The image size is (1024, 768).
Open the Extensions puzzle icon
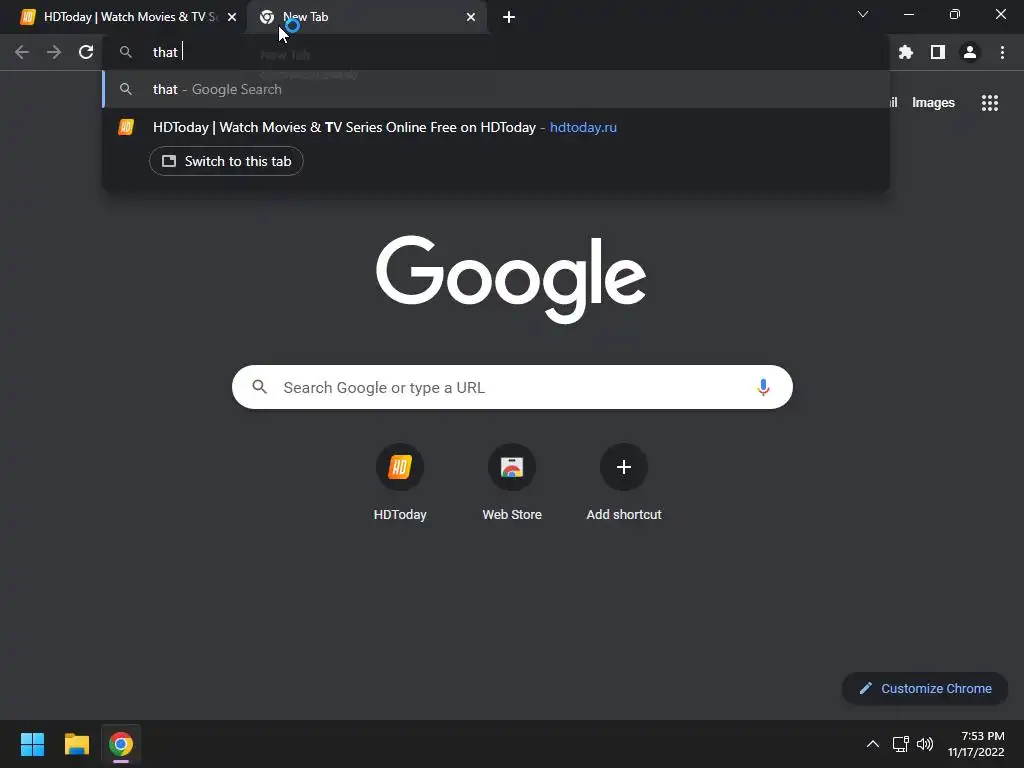point(906,52)
